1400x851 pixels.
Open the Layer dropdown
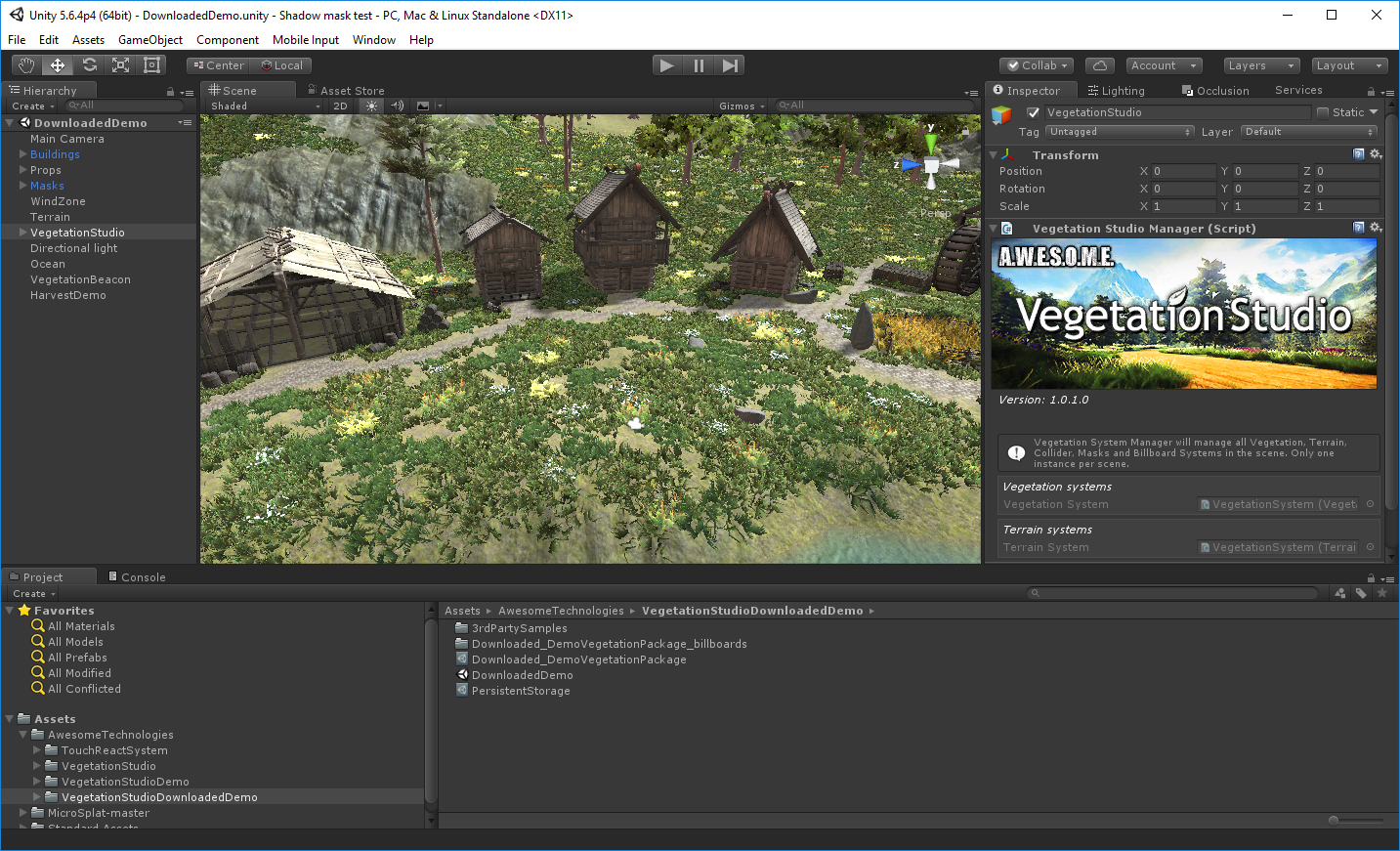click(1309, 132)
